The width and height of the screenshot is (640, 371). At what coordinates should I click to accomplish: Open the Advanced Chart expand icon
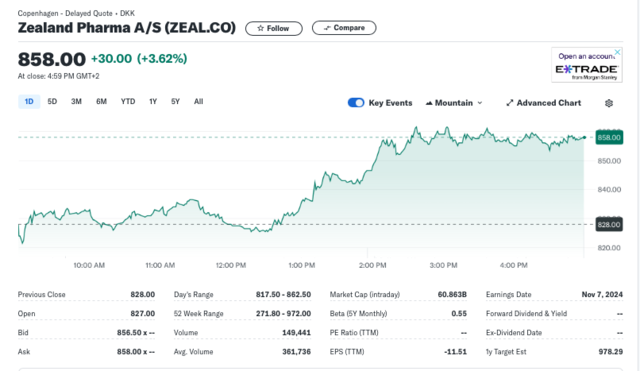tap(510, 103)
